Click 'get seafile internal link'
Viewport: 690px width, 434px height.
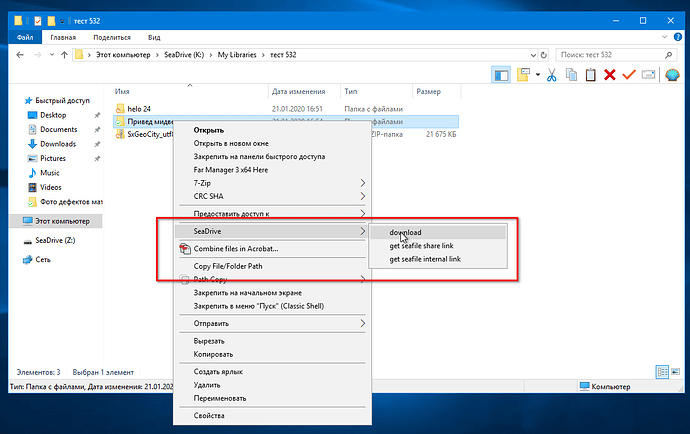[x=425, y=259]
